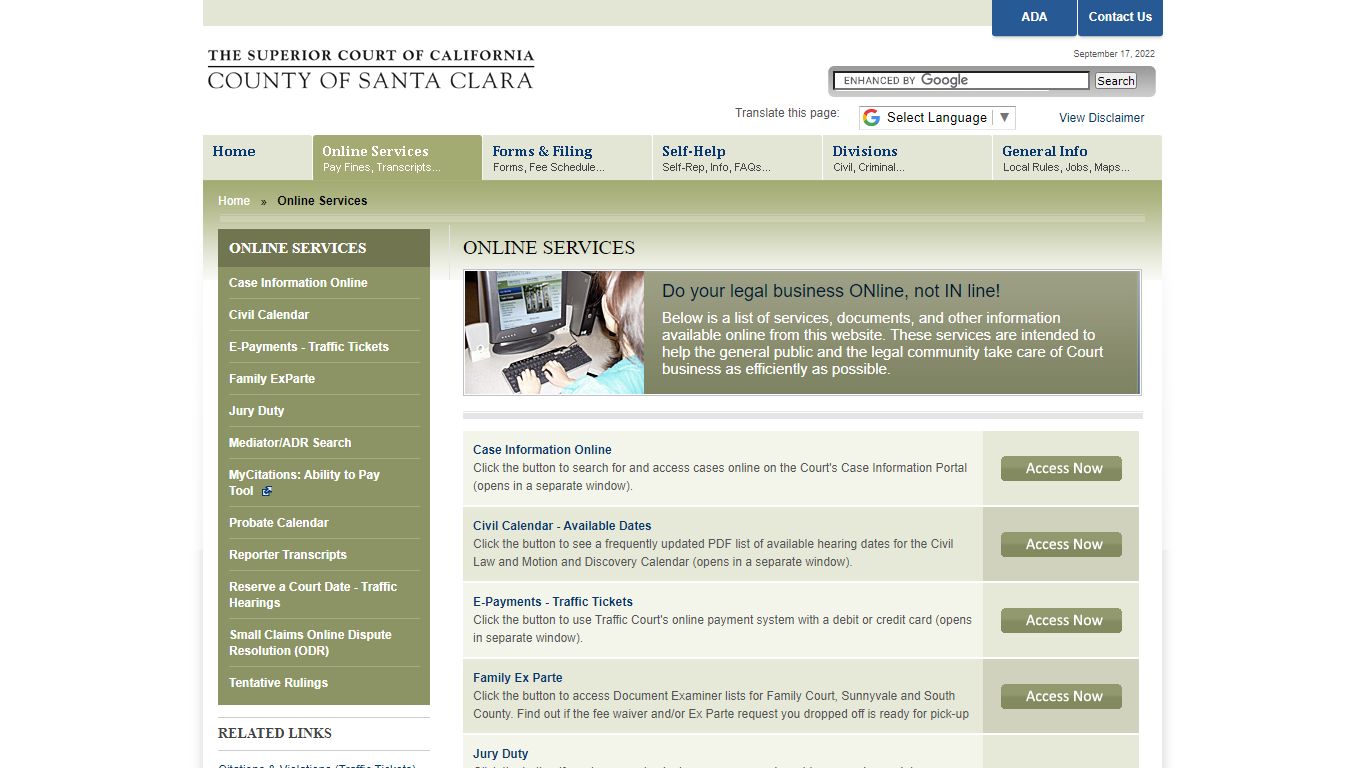The width and height of the screenshot is (1366, 768).
Task: Open the General Info navigation tab
Action: (x=1077, y=158)
